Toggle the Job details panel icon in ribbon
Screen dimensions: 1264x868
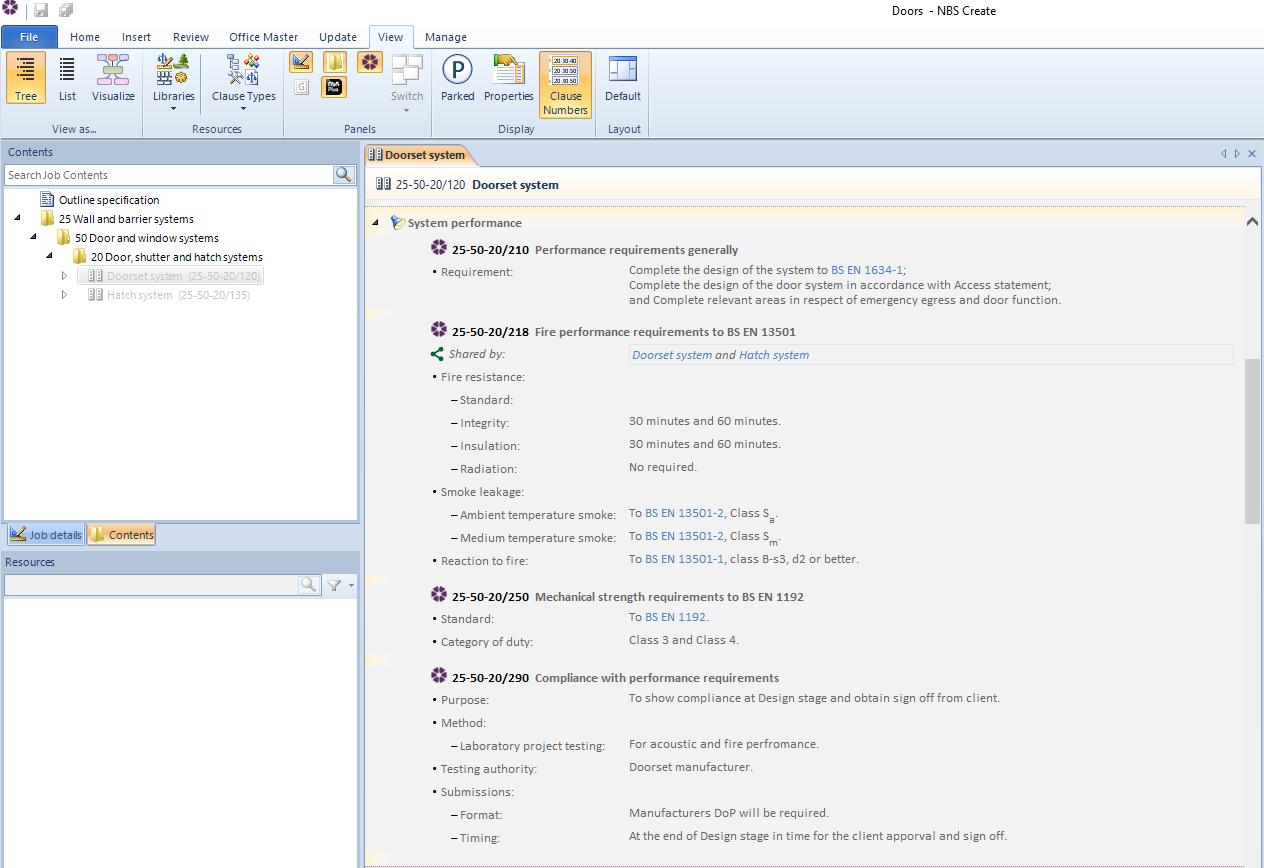(x=301, y=62)
